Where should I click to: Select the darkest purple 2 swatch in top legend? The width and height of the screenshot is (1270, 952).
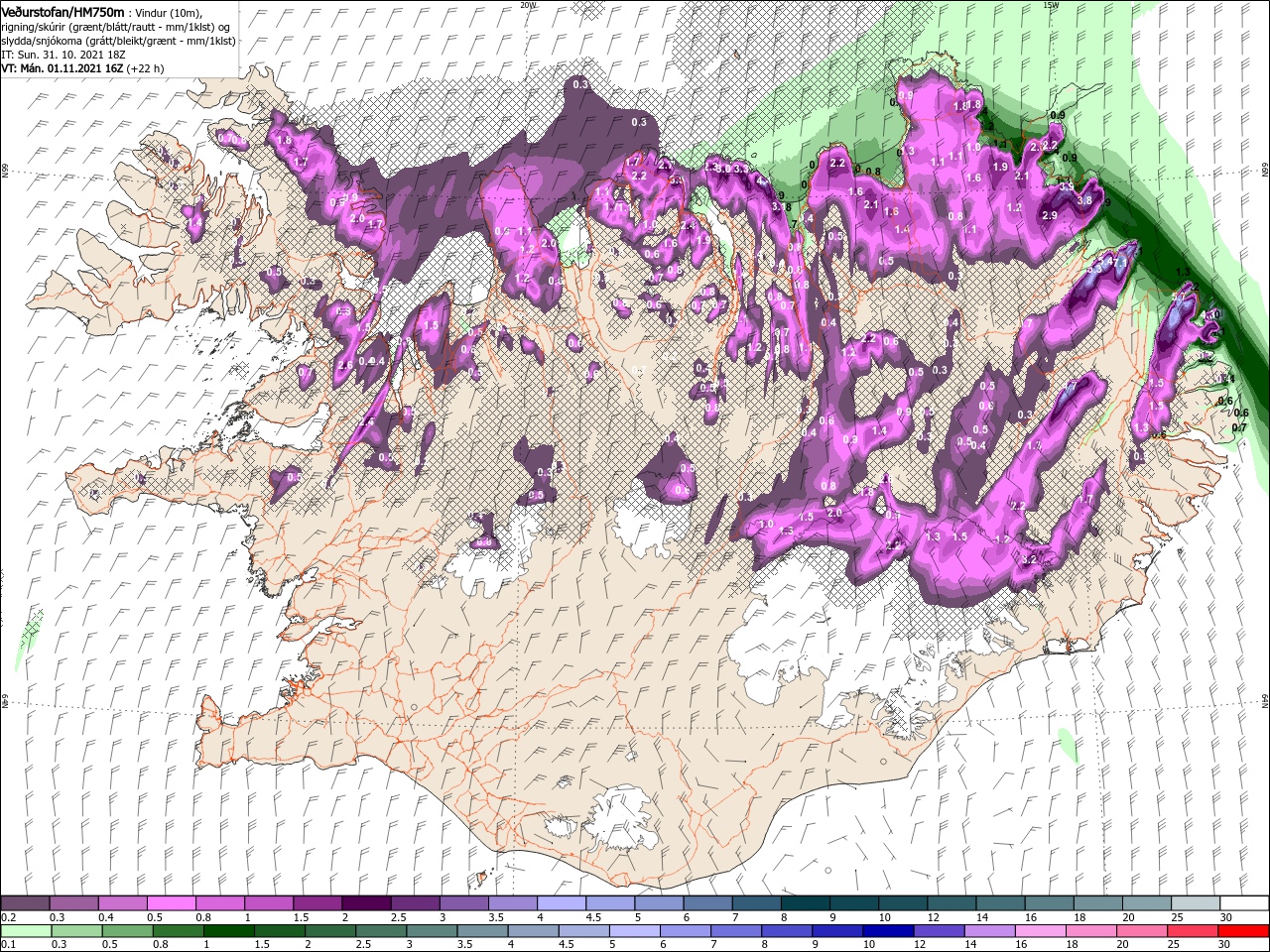[366, 902]
